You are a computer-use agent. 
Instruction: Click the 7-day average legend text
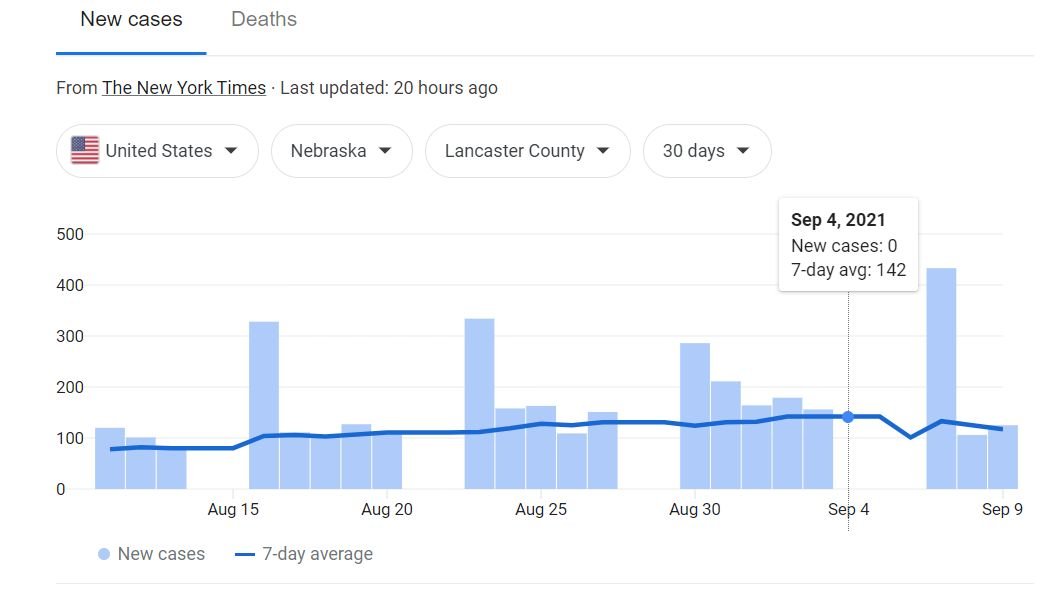tap(317, 554)
